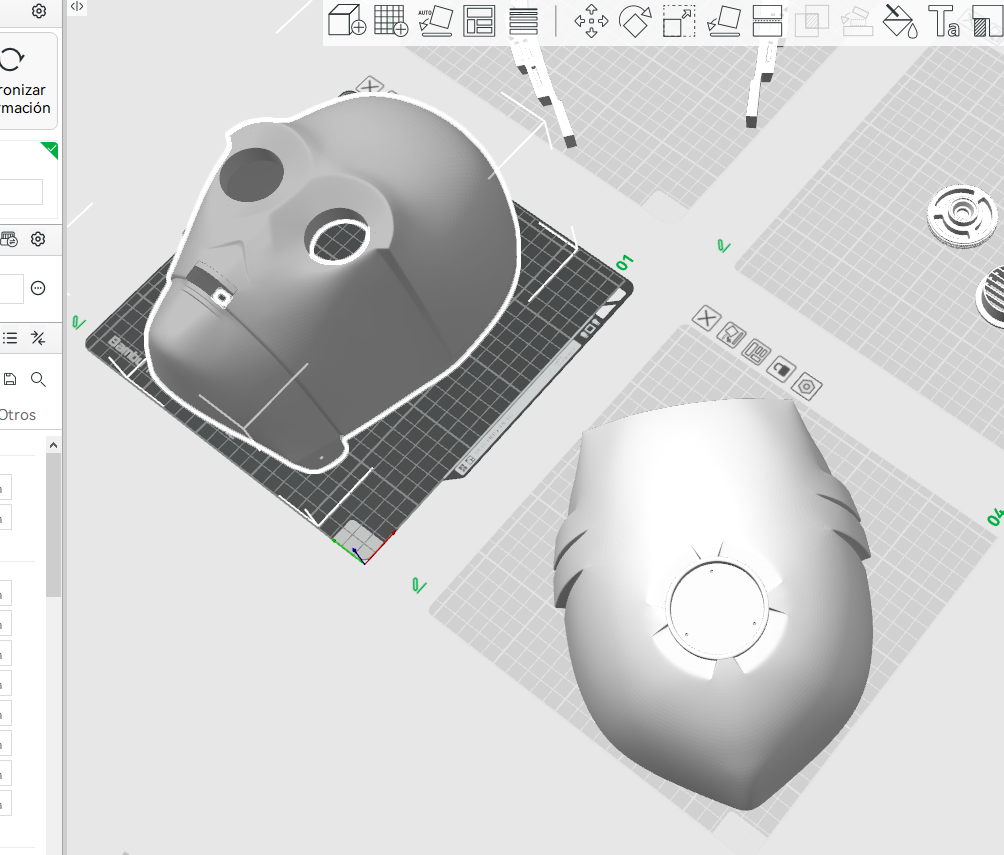Click the greyed Support painting tool
The image size is (1004, 855).
pyautogui.click(x=856, y=20)
